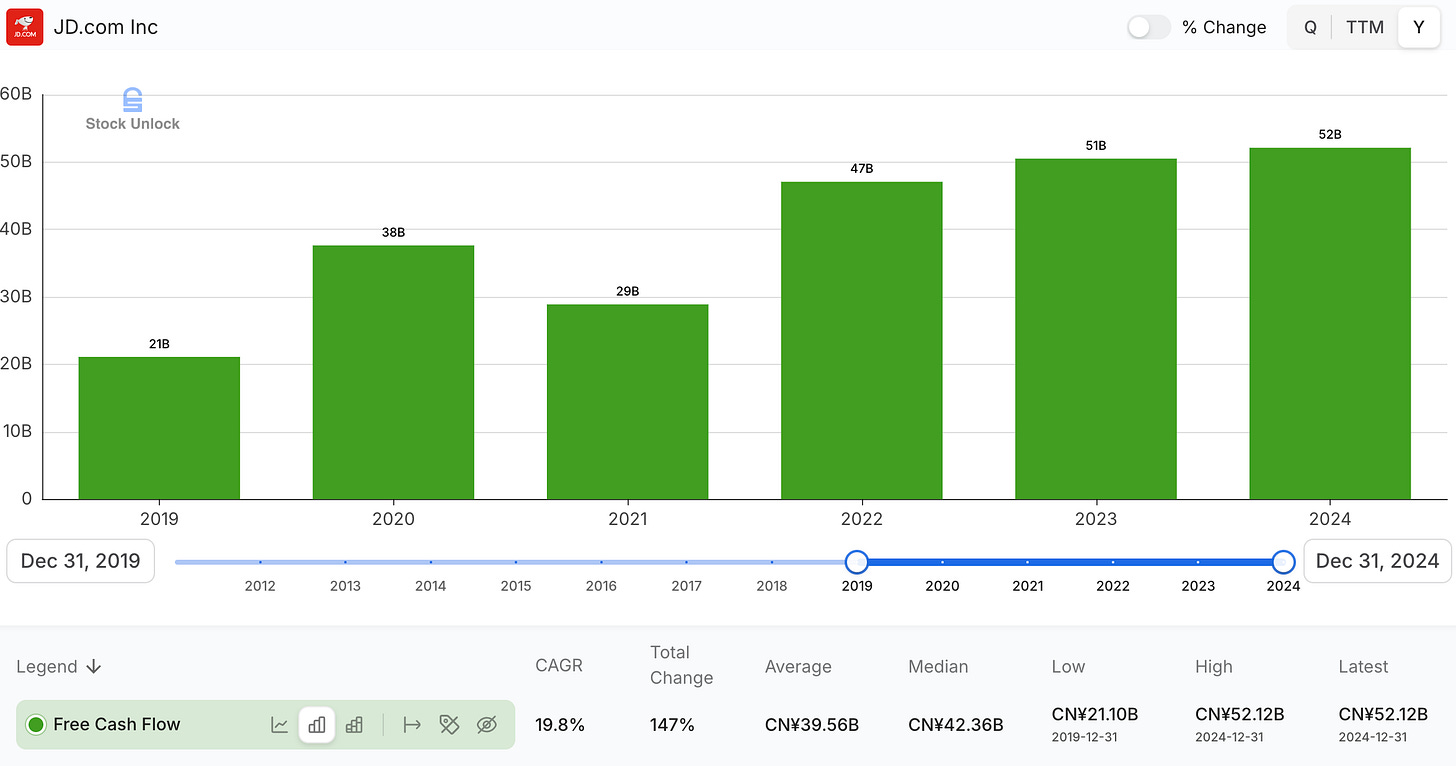
Task: Select Free Cash Flow legend entry
Action: (x=116, y=724)
